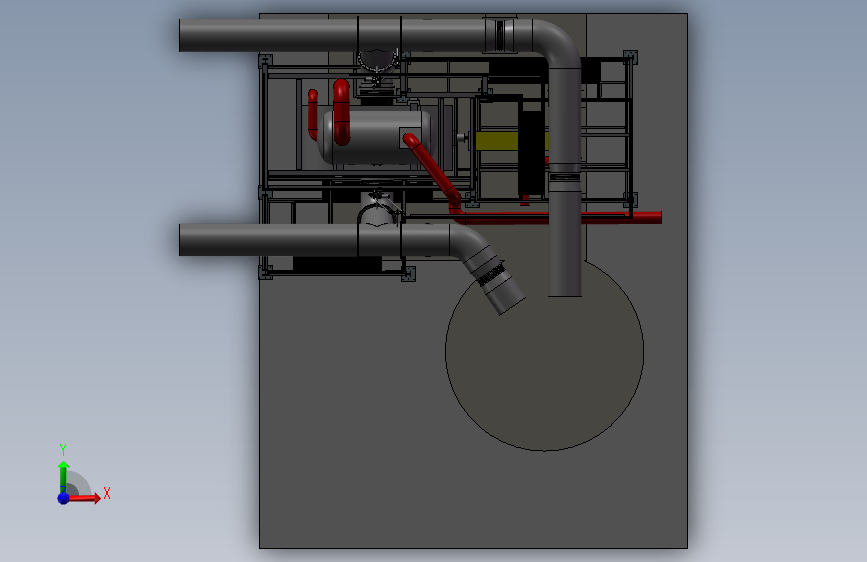Click the blue Z axis ball of the triad
The image size is (867, 562).
(63, 498)
